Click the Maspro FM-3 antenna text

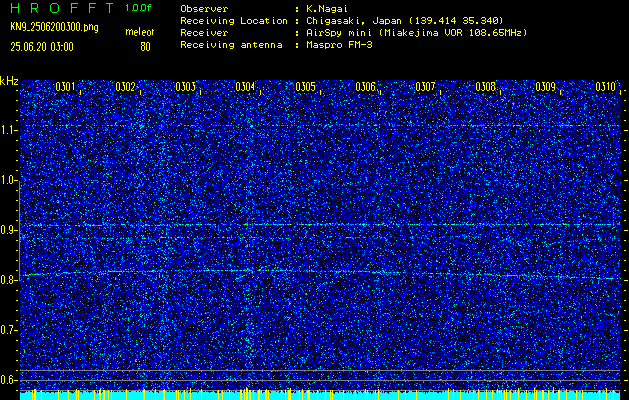[x=339, y=45]
